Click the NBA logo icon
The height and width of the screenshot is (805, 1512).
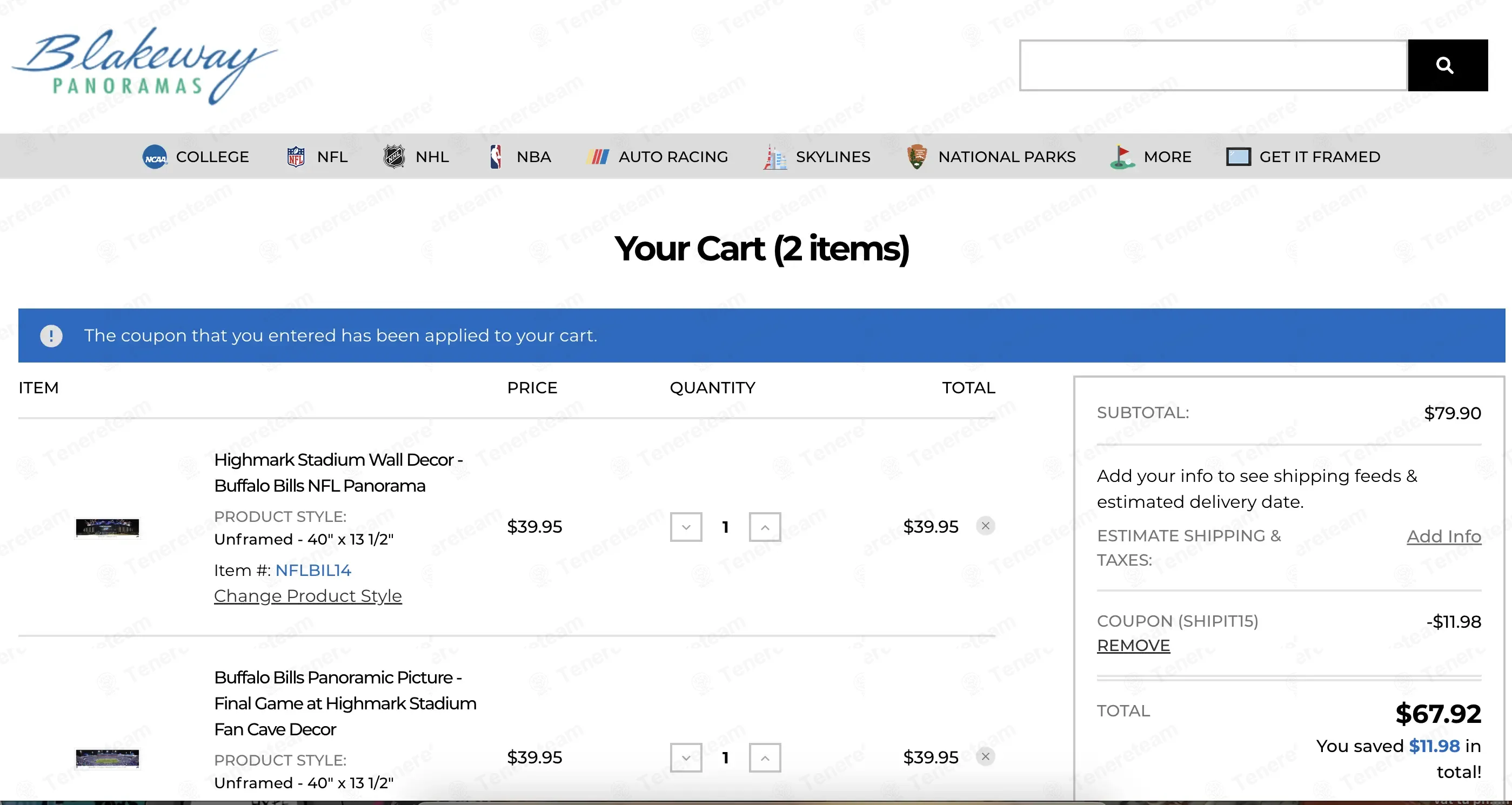pyautogui.click(x=496, y=157)
